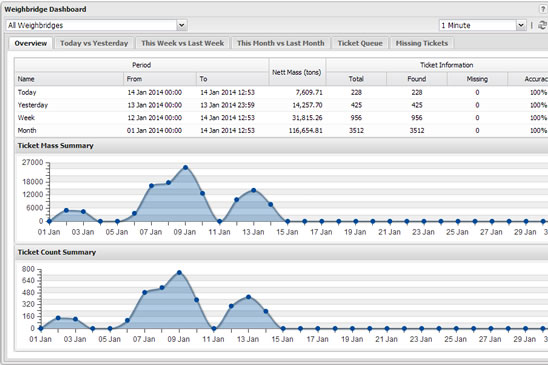This screenshot has height=365, width=548.
Task: Click the 12 Jan 2014 00:00 cell
Action: point(154,118)
